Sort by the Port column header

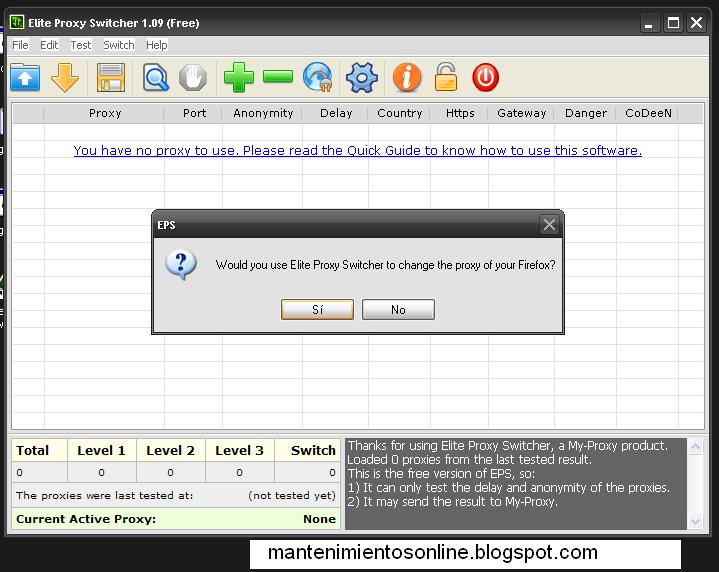point(194,113)
